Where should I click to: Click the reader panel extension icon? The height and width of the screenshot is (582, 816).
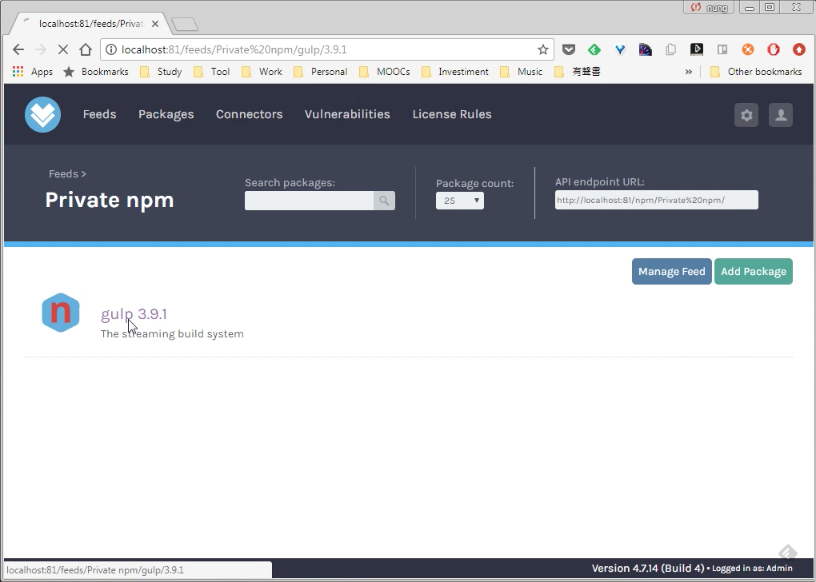click(722, 49)
